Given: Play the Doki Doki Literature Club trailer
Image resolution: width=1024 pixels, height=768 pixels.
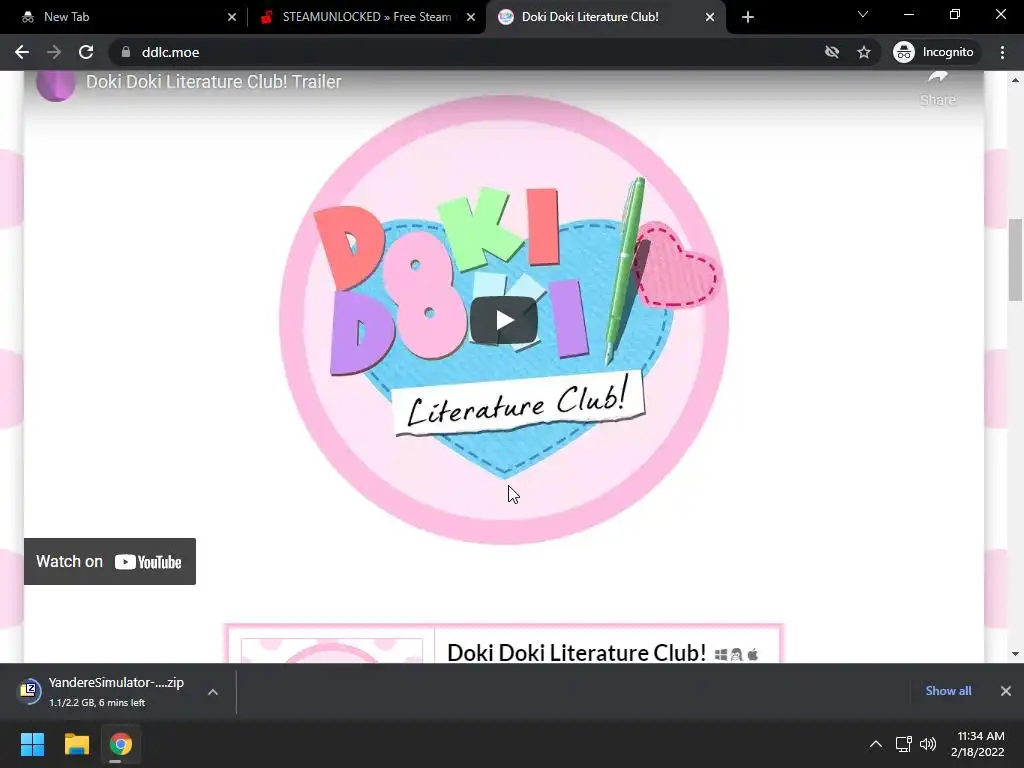Looking at the screenshot, I should tap(504, 320).
